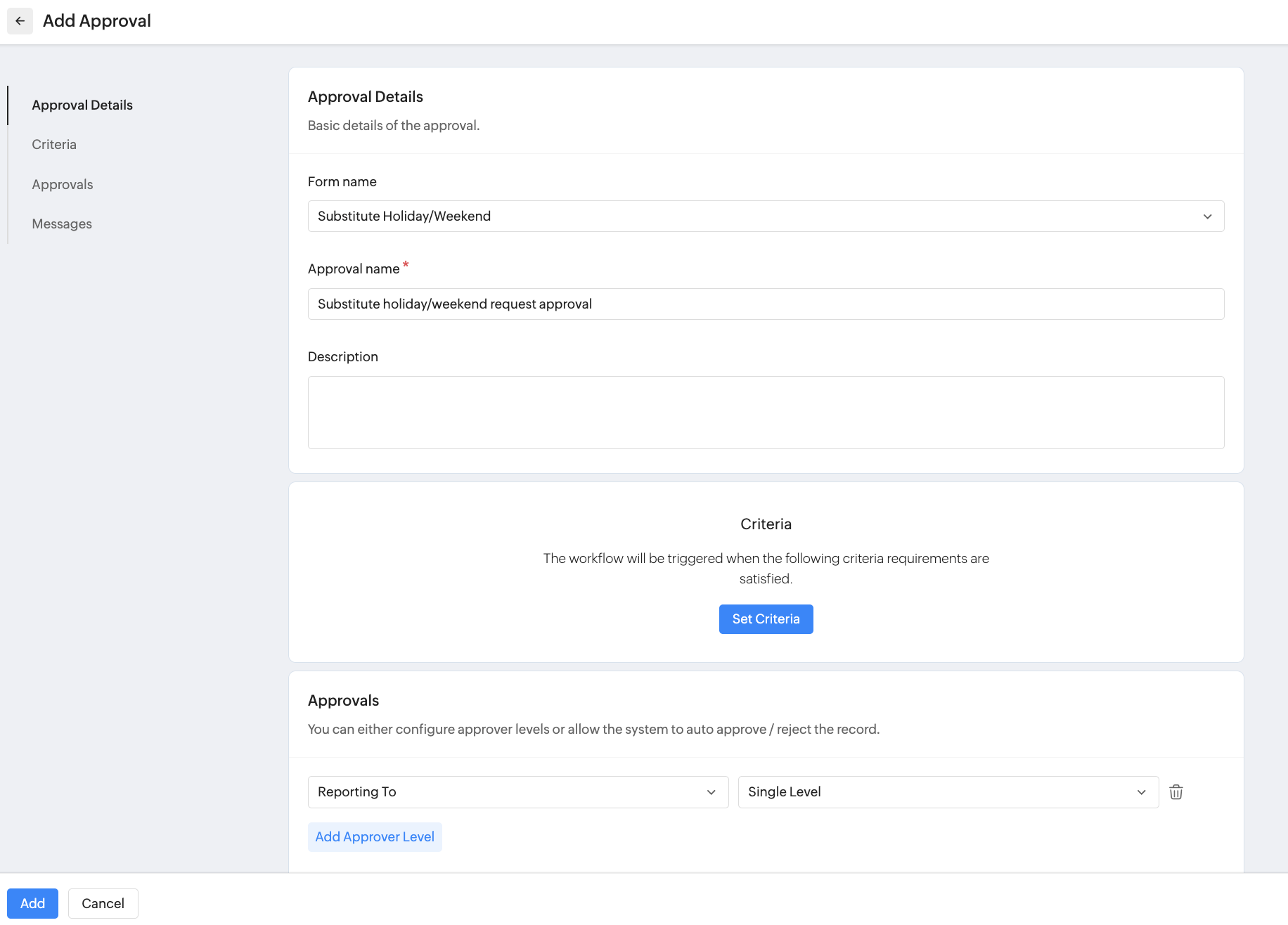Screen dimensions: 1288x925
Task: Delete the Reporting To approver level
Action: click(1176, 792)
